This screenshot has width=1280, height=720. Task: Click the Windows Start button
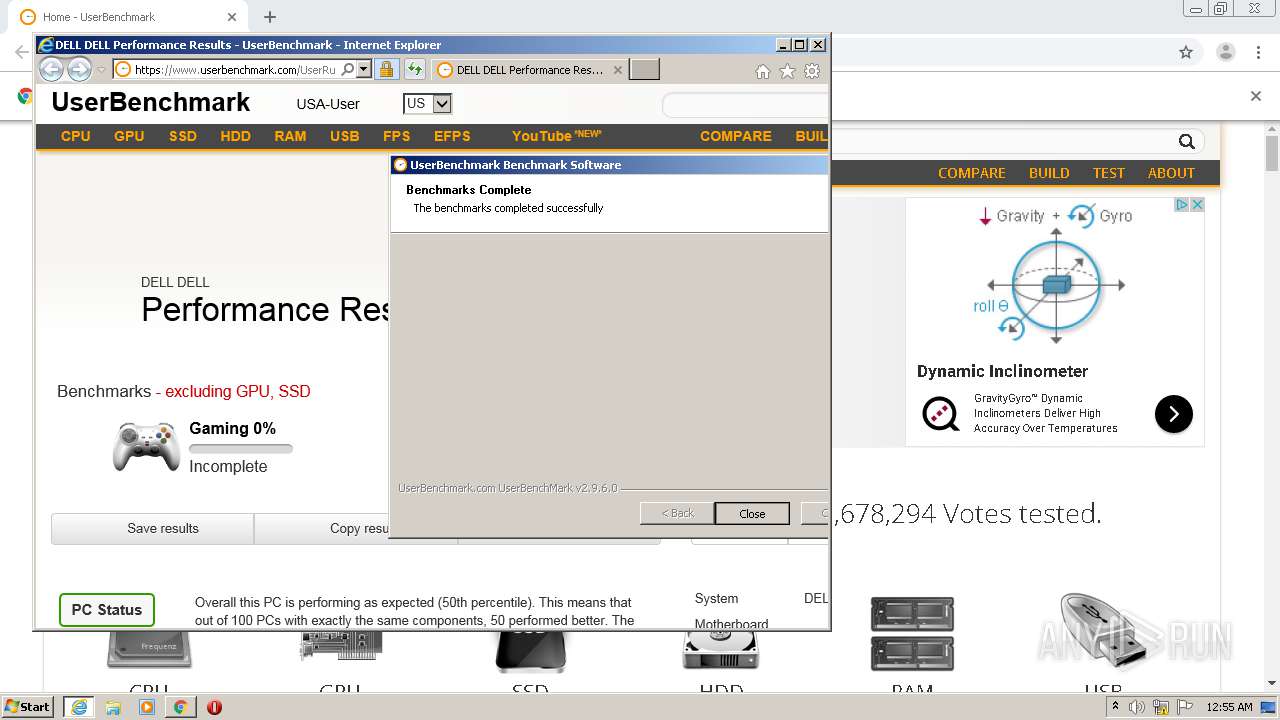click(28, 706)
